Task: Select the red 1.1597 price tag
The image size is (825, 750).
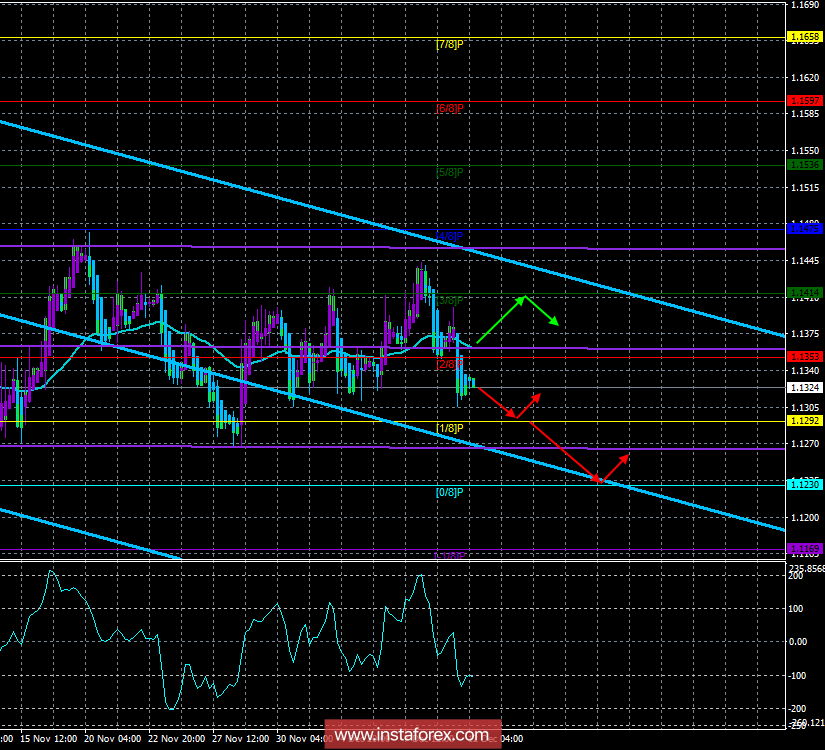Action: tap(805, 101)
